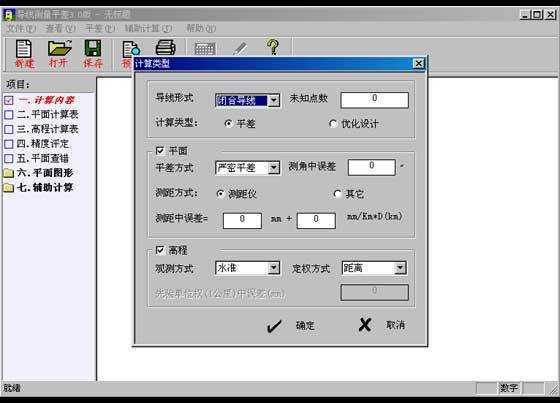Screen dimensions: 560x403
Task: Open the 文件(F) menu
Action: pos(21,28)
